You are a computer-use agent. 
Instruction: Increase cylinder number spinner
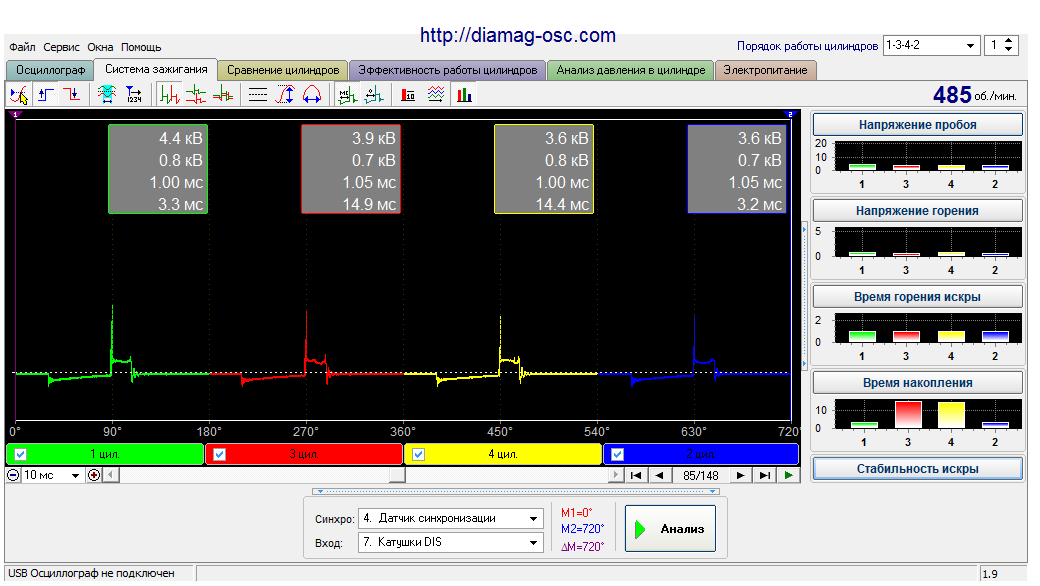1009,41
